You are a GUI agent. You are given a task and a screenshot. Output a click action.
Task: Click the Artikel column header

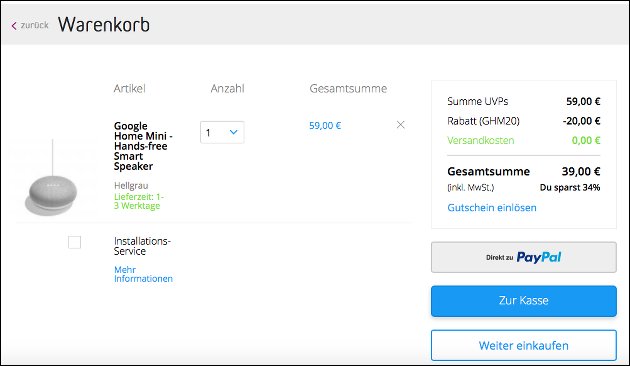coord(129,88)
